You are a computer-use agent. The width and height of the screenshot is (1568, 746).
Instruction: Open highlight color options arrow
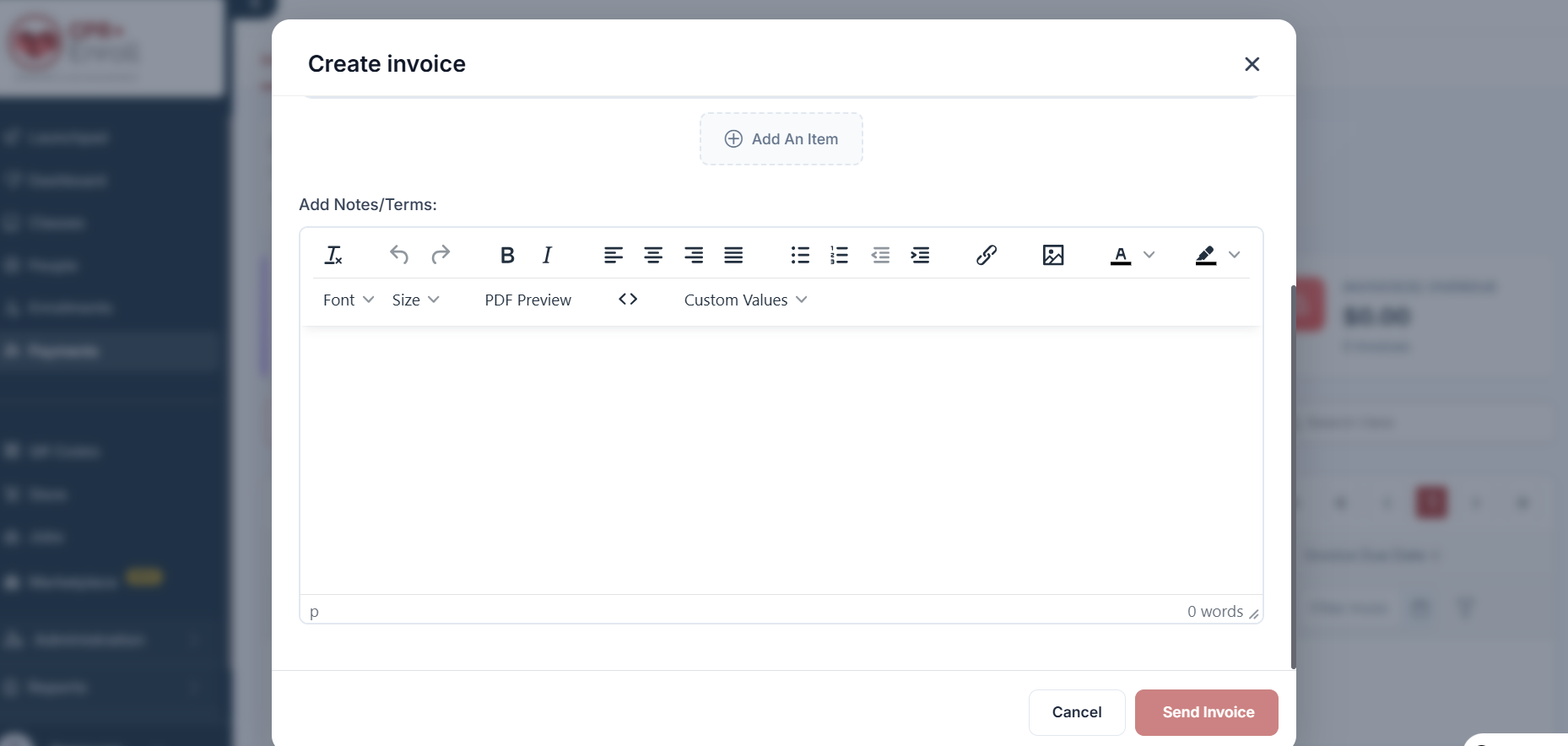click(1234, 255)
